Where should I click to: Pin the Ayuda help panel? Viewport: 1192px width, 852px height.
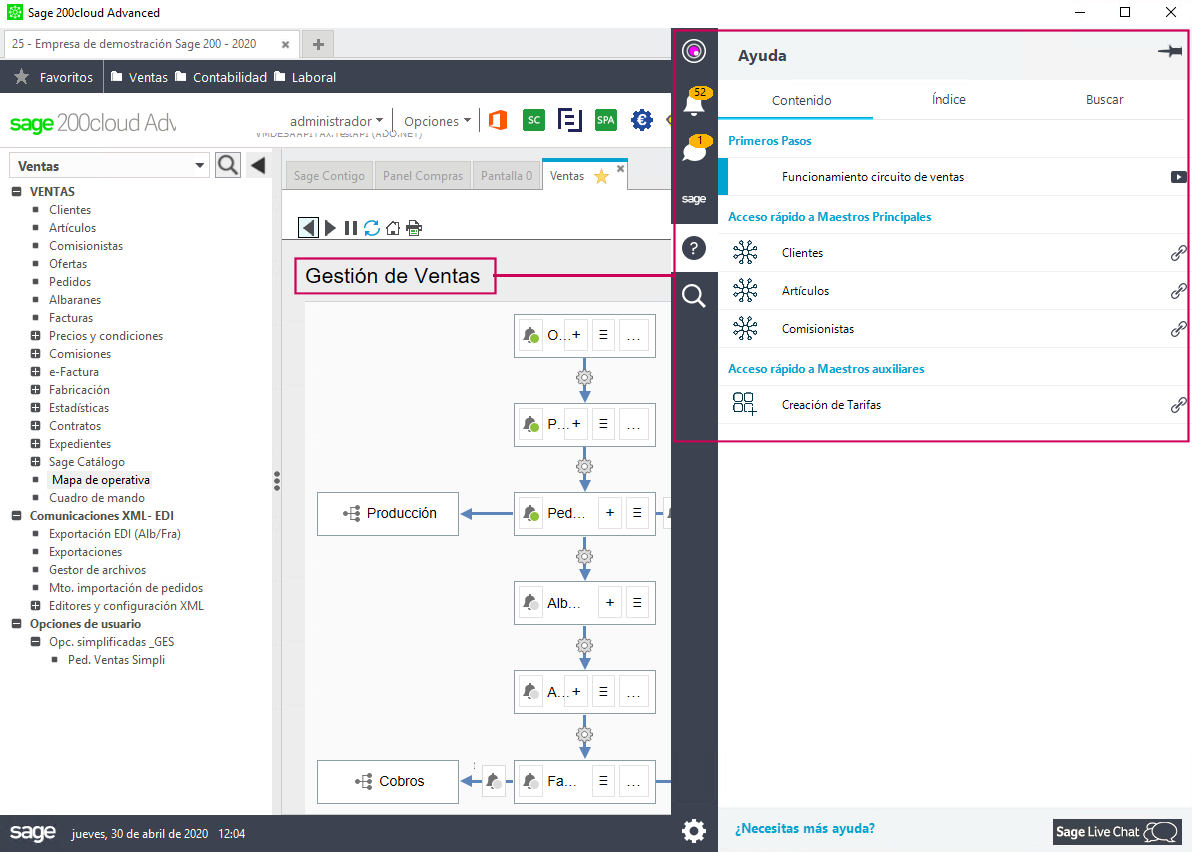(x=1169, y=52)
